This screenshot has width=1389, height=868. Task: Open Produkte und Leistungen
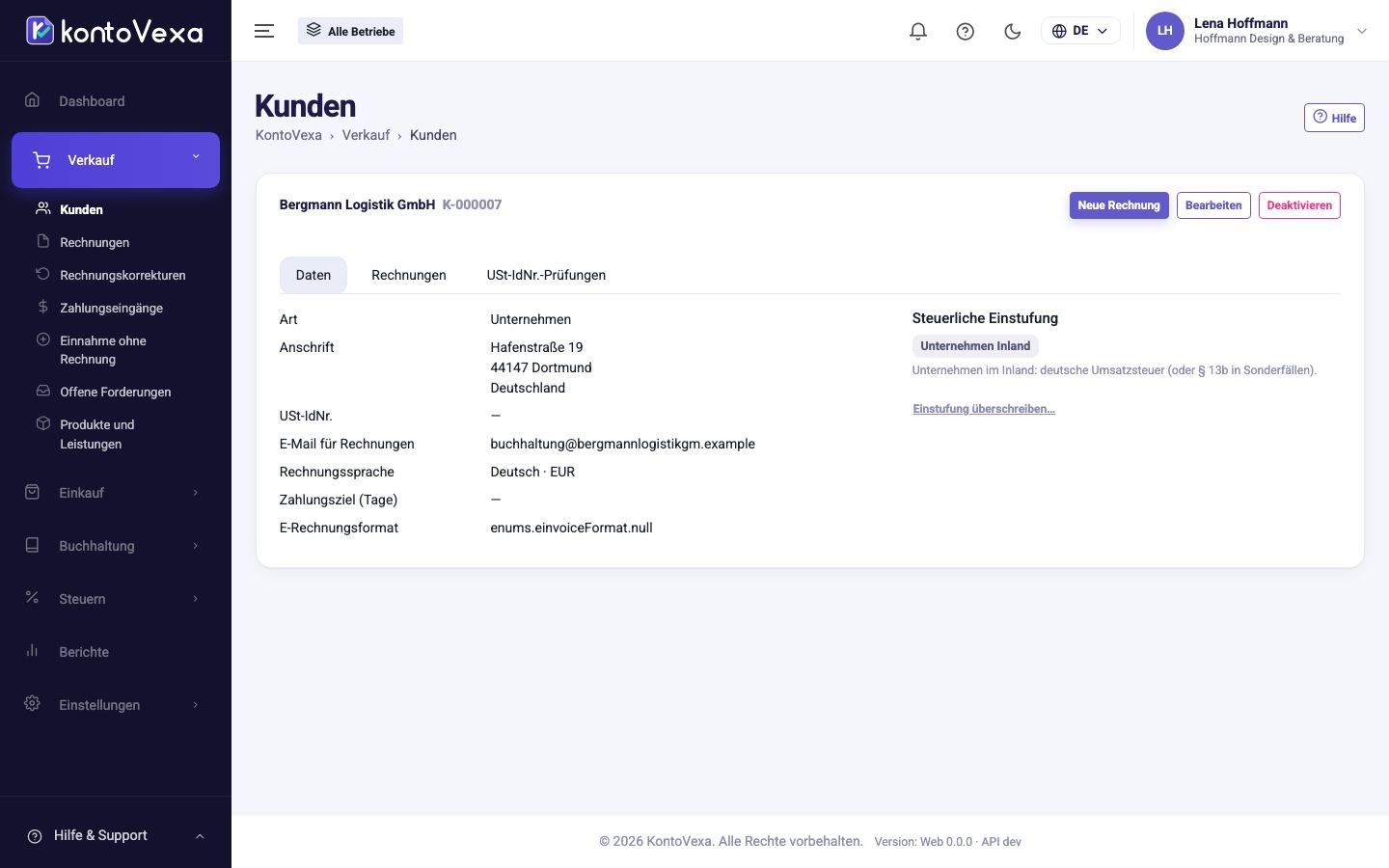pos(97,434)
